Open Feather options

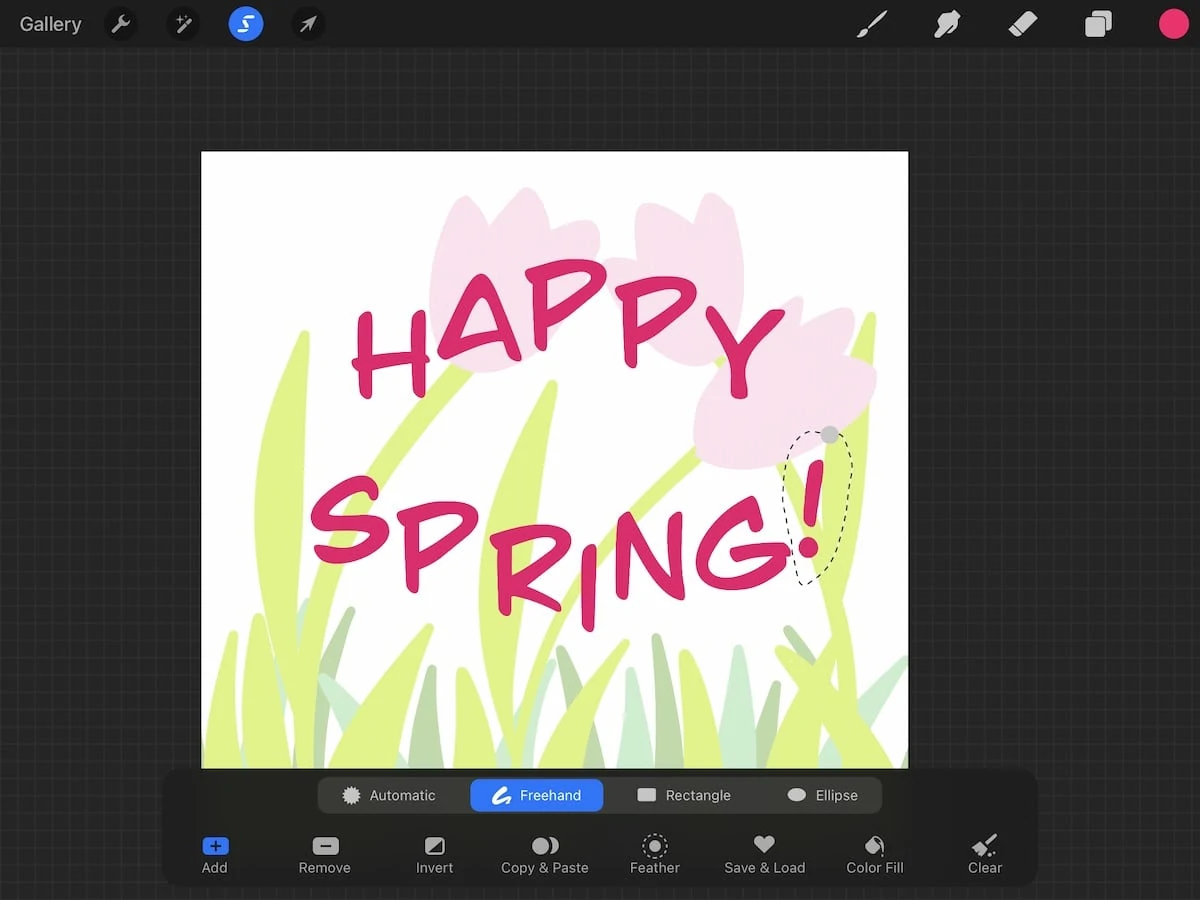pos(655,856)
